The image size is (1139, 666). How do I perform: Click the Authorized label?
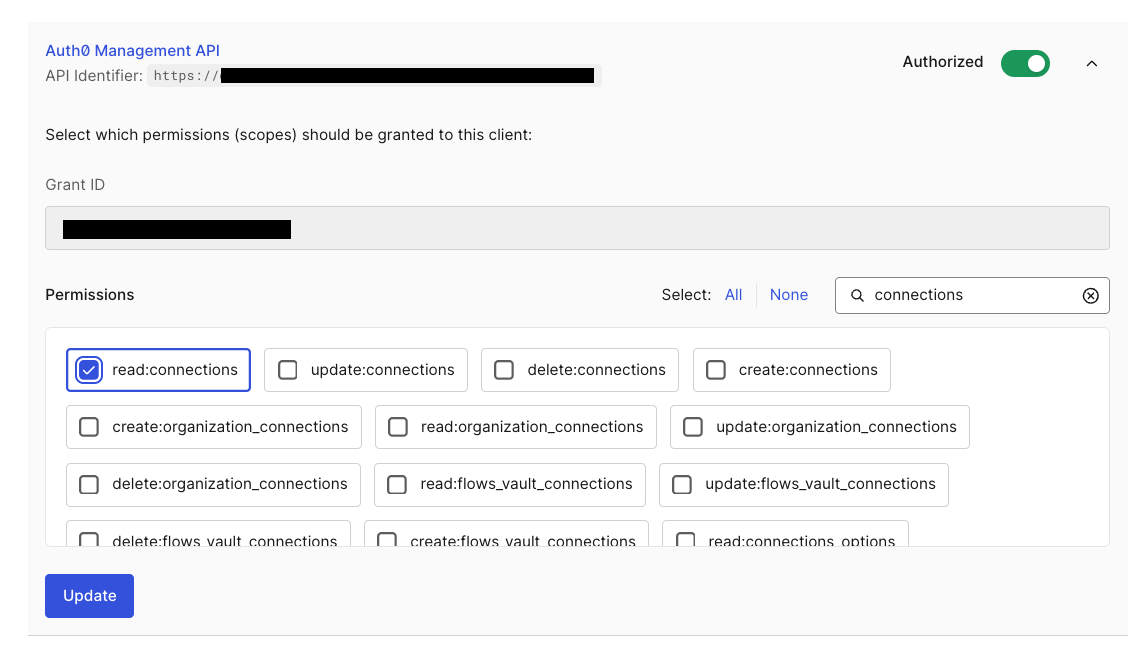[x=942, y=62]
